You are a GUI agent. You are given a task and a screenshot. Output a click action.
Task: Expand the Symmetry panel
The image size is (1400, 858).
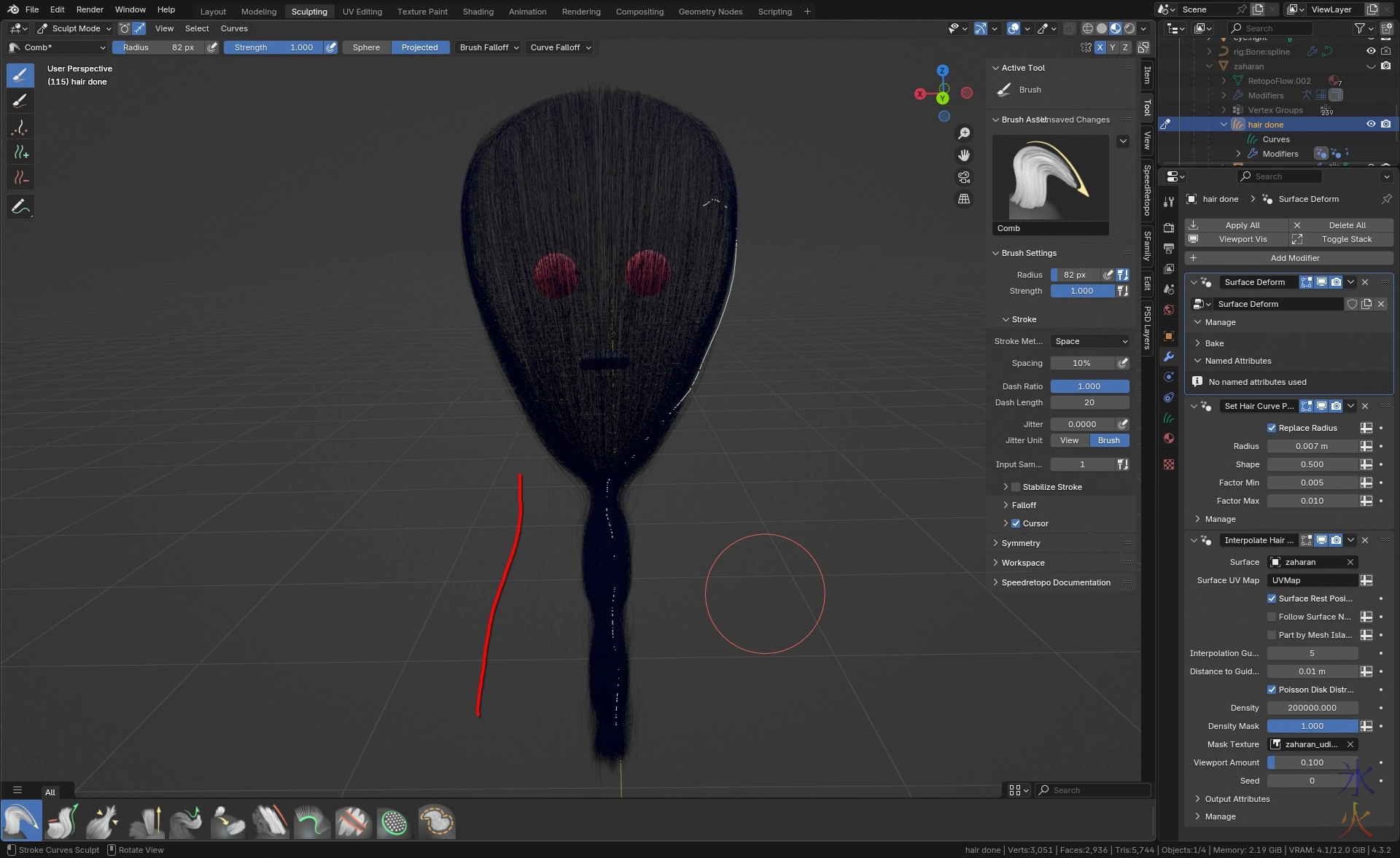pos(1021,543)
